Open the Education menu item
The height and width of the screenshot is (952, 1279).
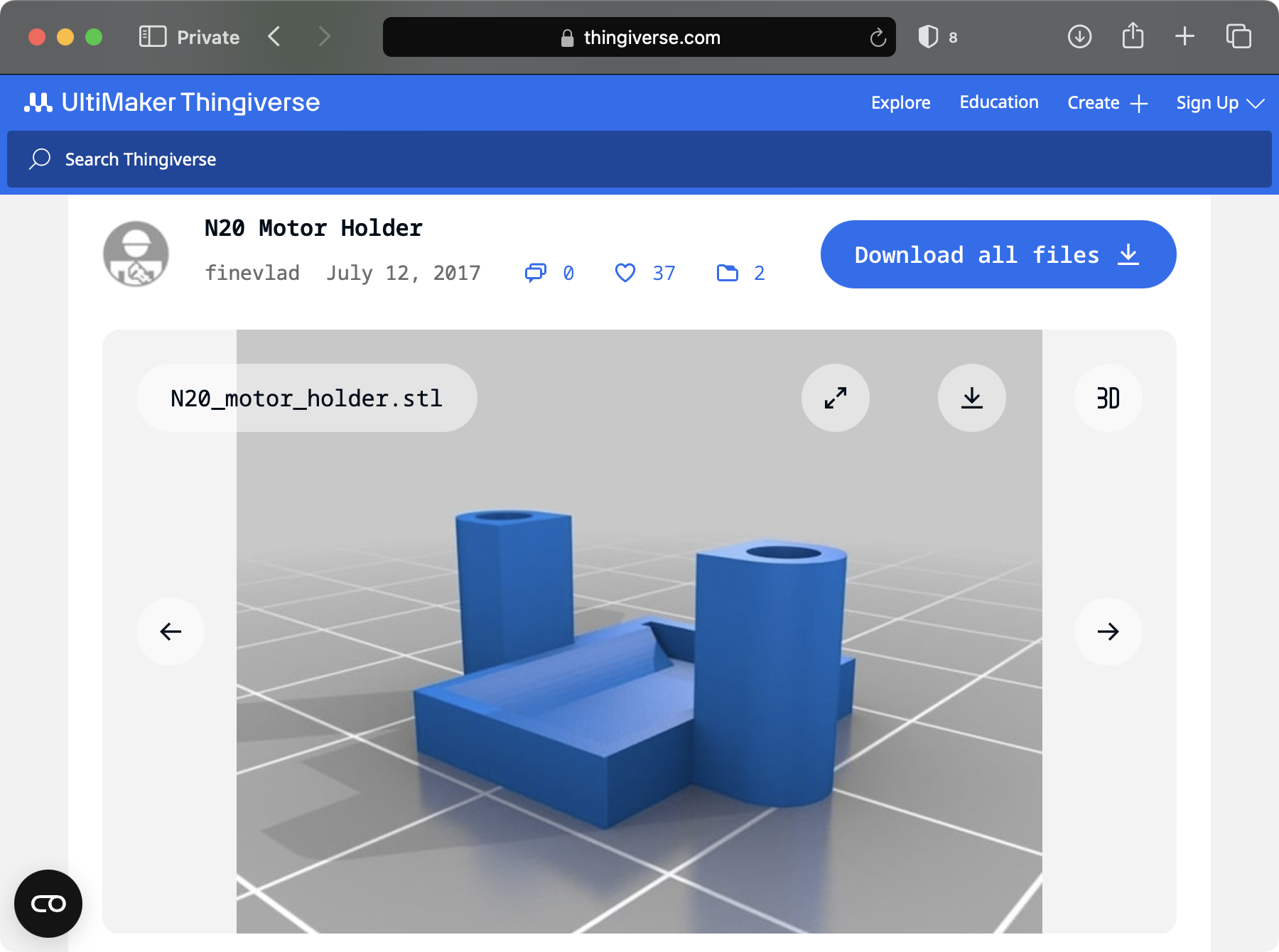(998, 103)
